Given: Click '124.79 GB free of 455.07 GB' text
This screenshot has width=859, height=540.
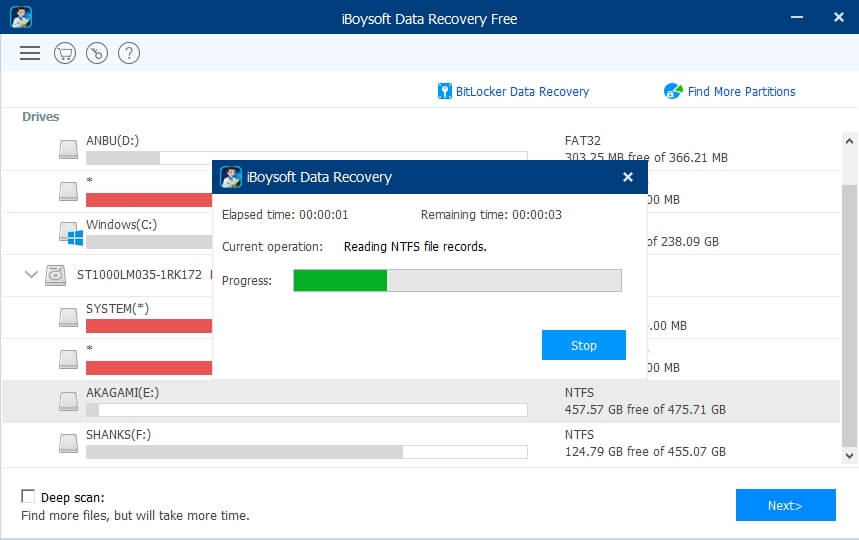Looking at the screenshot, I should tap(645, 452).
